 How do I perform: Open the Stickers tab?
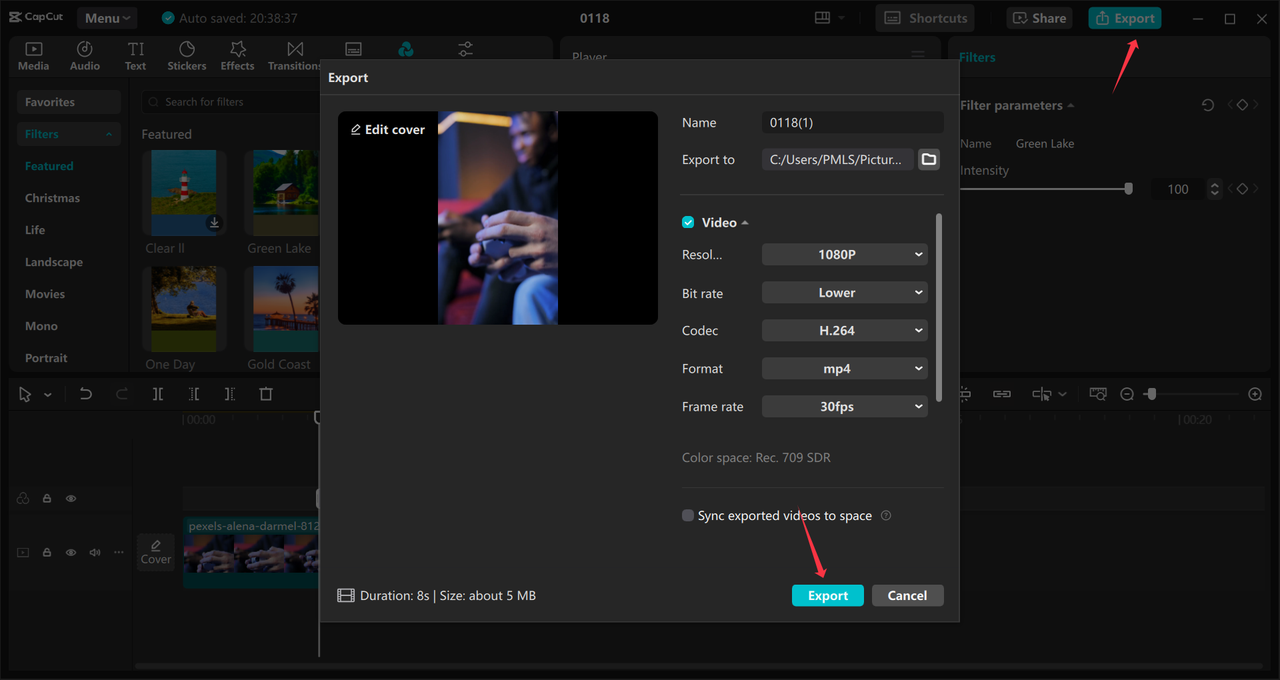pyautogui.click(x=187, y=56)
